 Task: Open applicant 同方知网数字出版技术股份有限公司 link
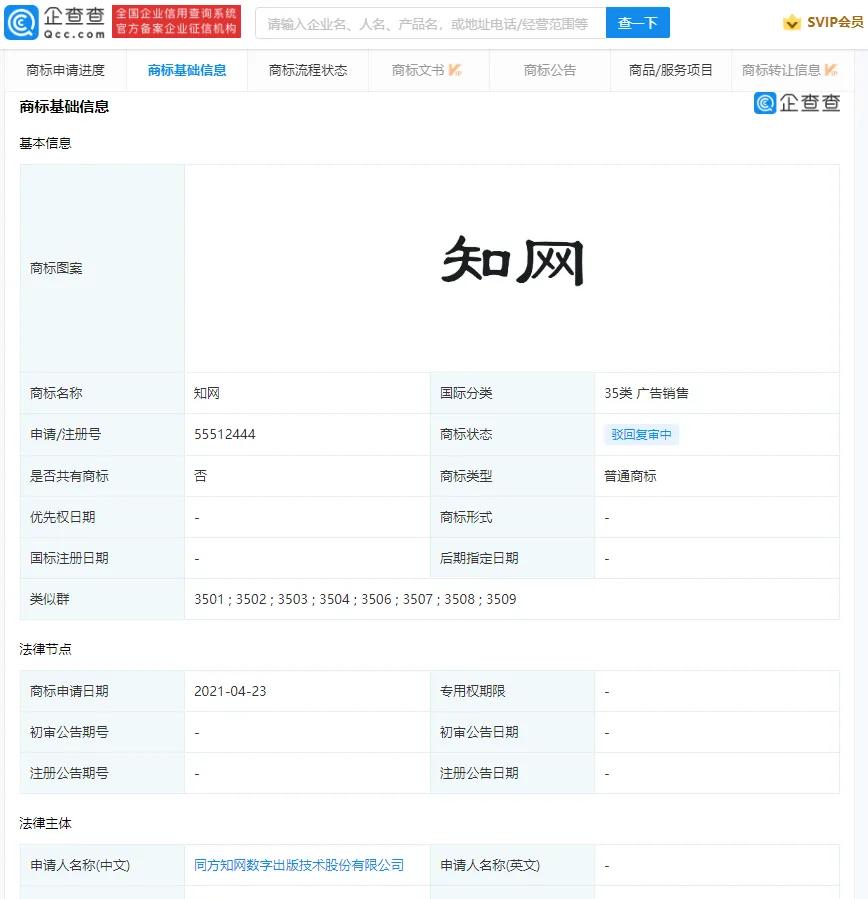(299, 865)
